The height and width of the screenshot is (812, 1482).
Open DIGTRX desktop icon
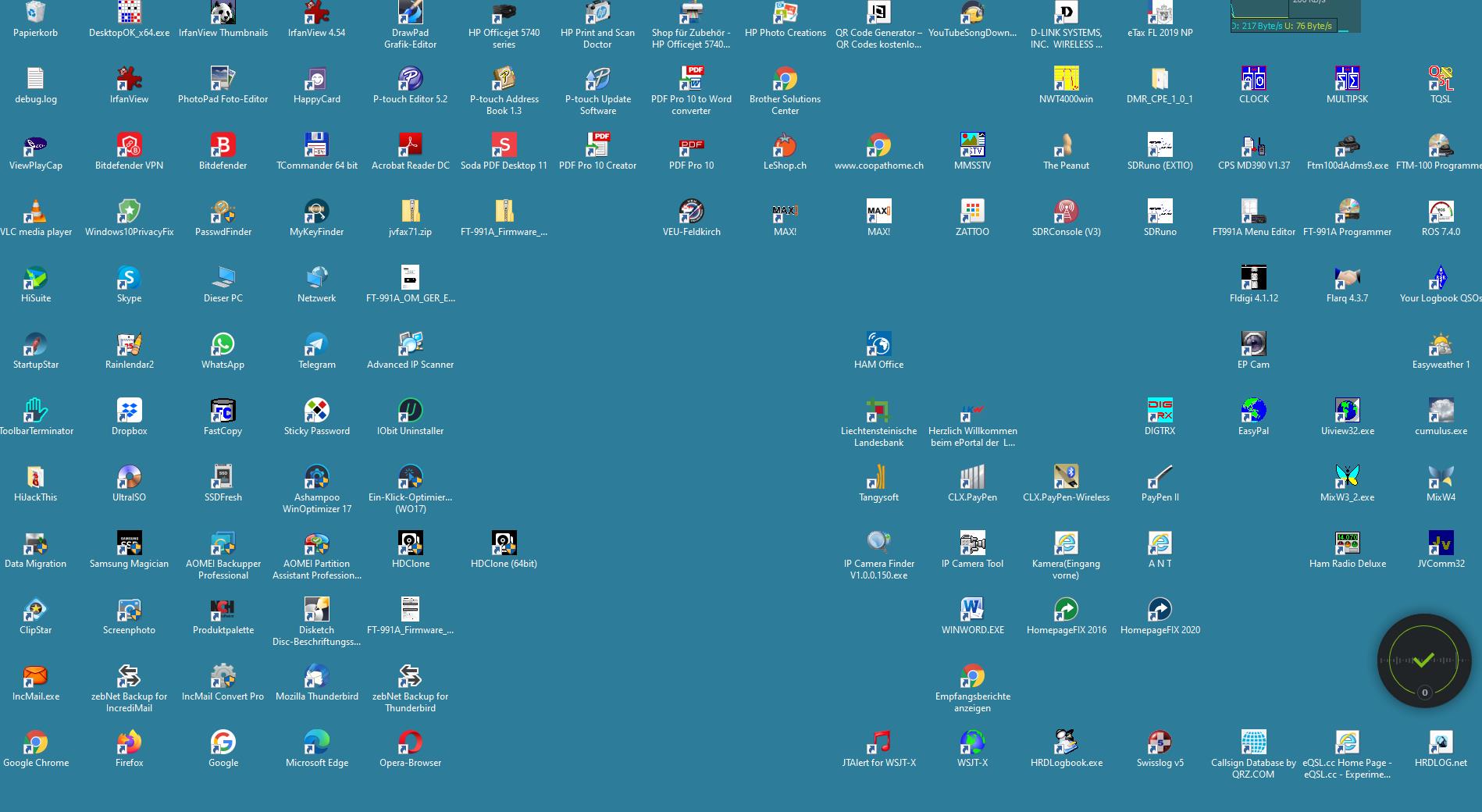(1160, 411)
